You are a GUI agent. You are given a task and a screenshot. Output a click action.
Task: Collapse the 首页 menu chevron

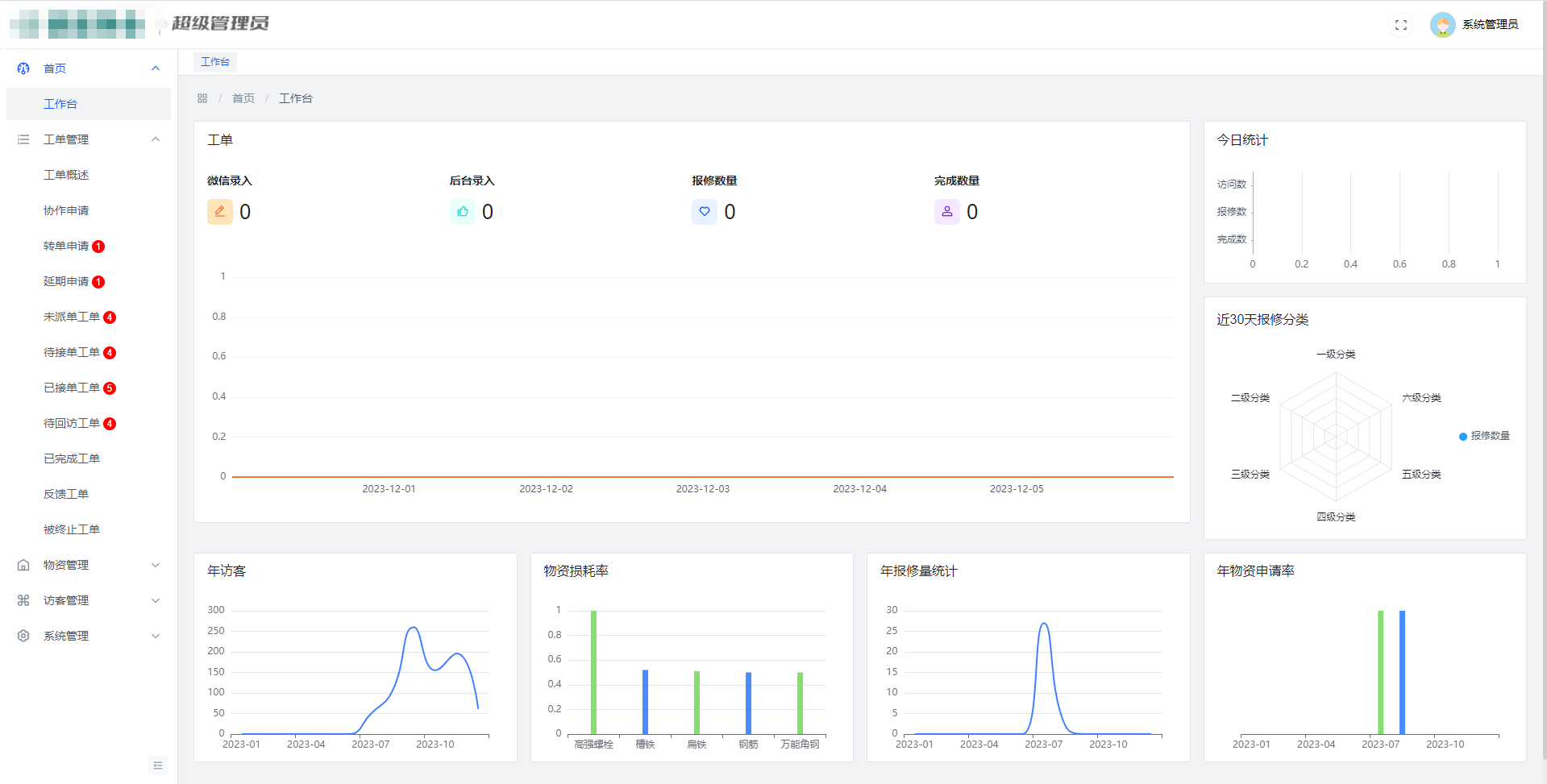click(x=156, y=68)
